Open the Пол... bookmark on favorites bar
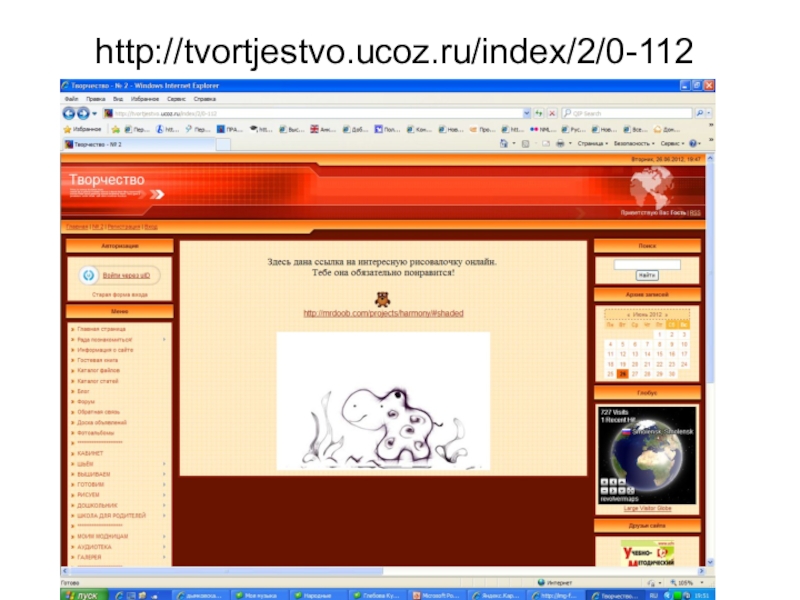The width and height of the screenshot is (800, 600). point(387,129)
